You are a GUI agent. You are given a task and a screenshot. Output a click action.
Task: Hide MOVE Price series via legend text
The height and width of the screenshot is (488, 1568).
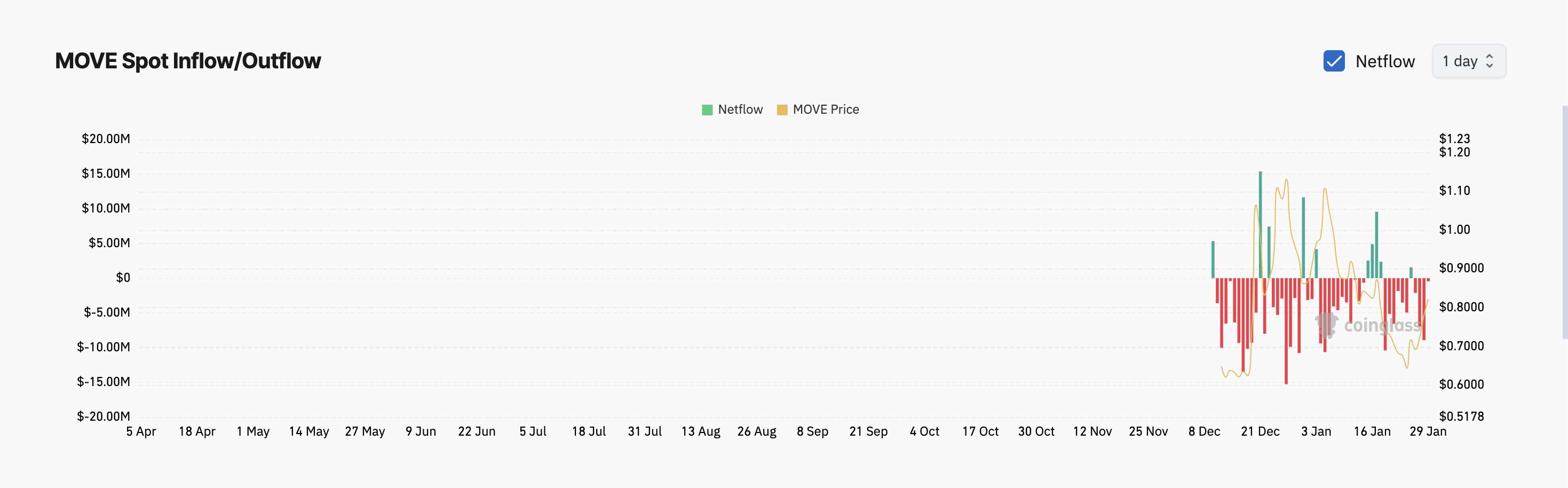point(826,109)
